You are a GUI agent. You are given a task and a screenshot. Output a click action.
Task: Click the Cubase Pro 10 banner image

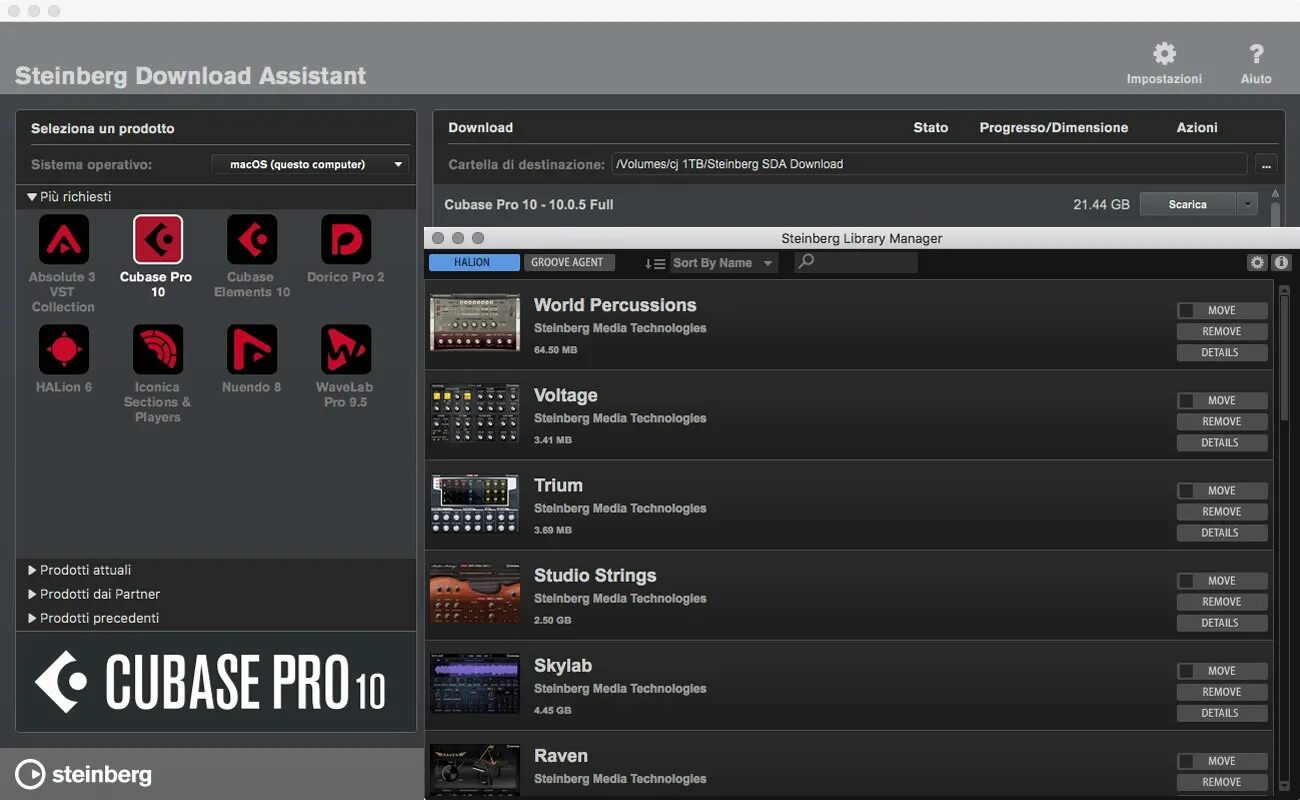pyautogui.click(x=216, y=682)
